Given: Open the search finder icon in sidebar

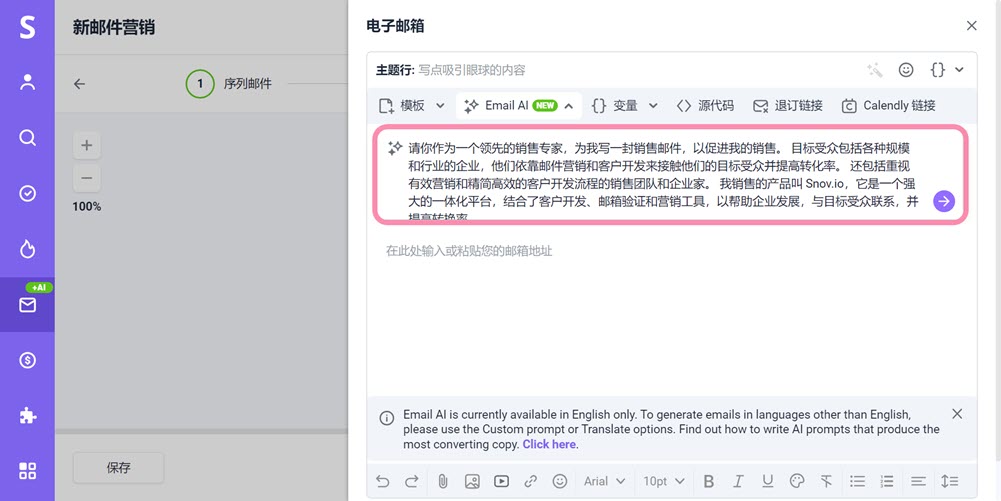Looking at the screenshot, I should point(27,138).
